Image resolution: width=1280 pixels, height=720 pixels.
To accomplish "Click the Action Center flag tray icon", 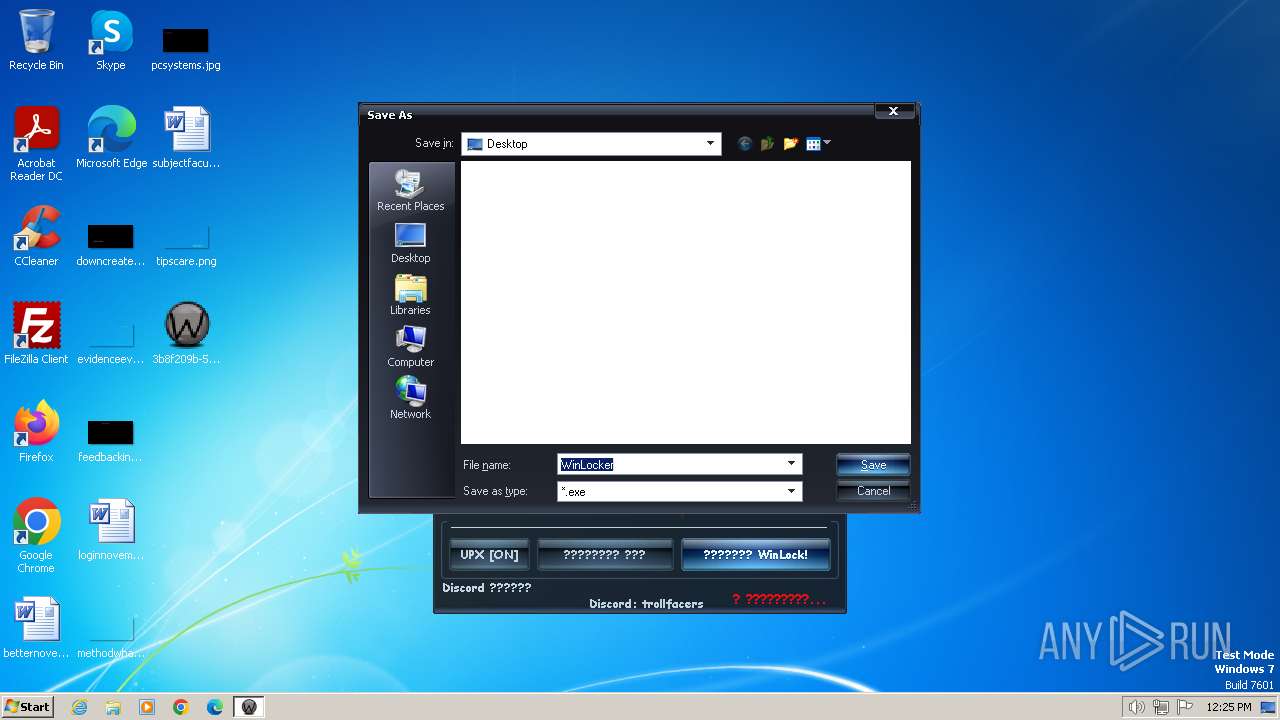I will click(1185, 707).
